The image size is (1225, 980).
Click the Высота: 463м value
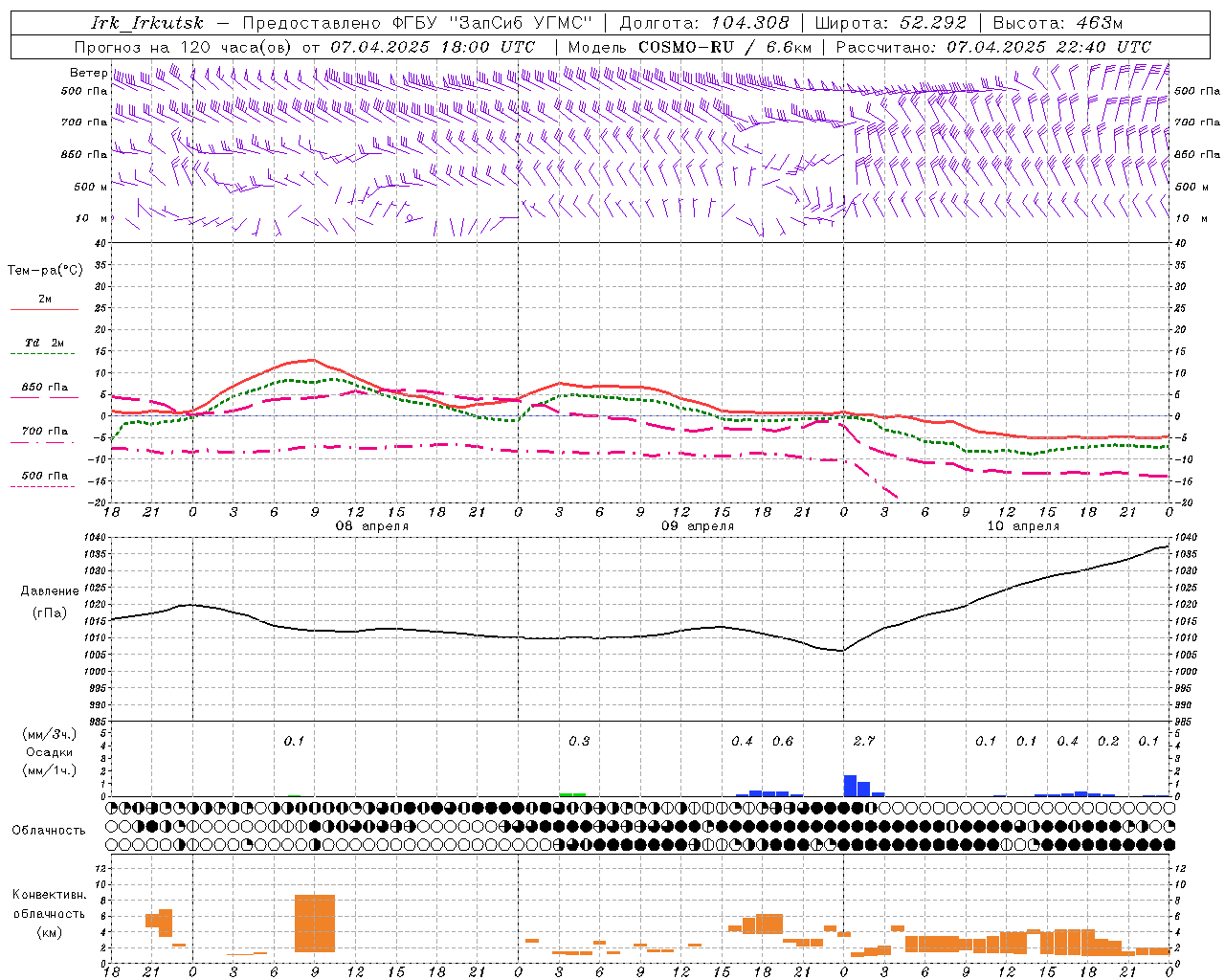click(x=1057, y=23)
